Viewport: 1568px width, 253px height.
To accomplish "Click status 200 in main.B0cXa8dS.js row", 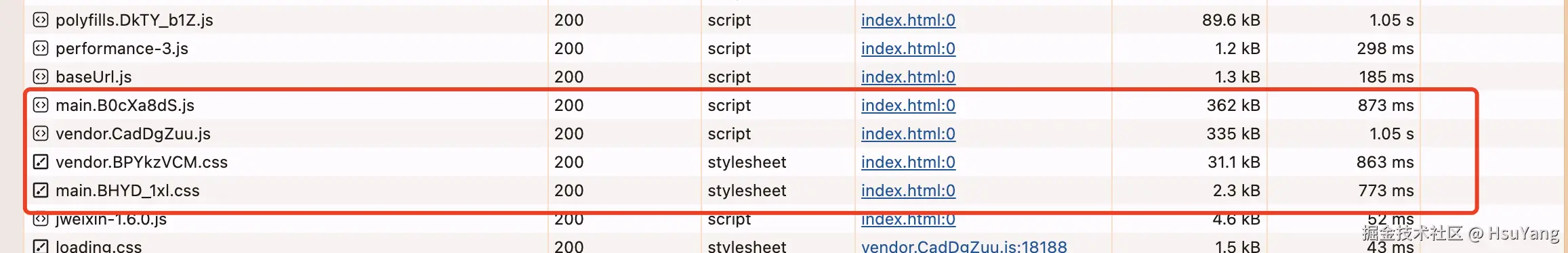I will pyautogui.click(x=569, y=106).
